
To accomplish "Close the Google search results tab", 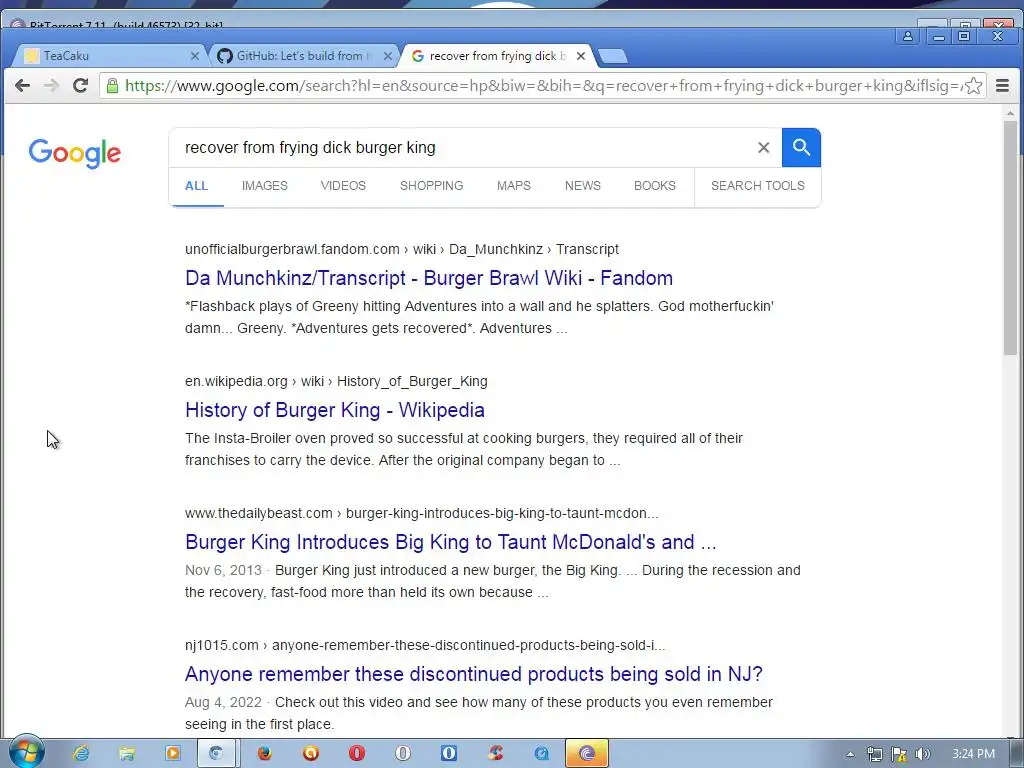I will [x=581, y=56].
